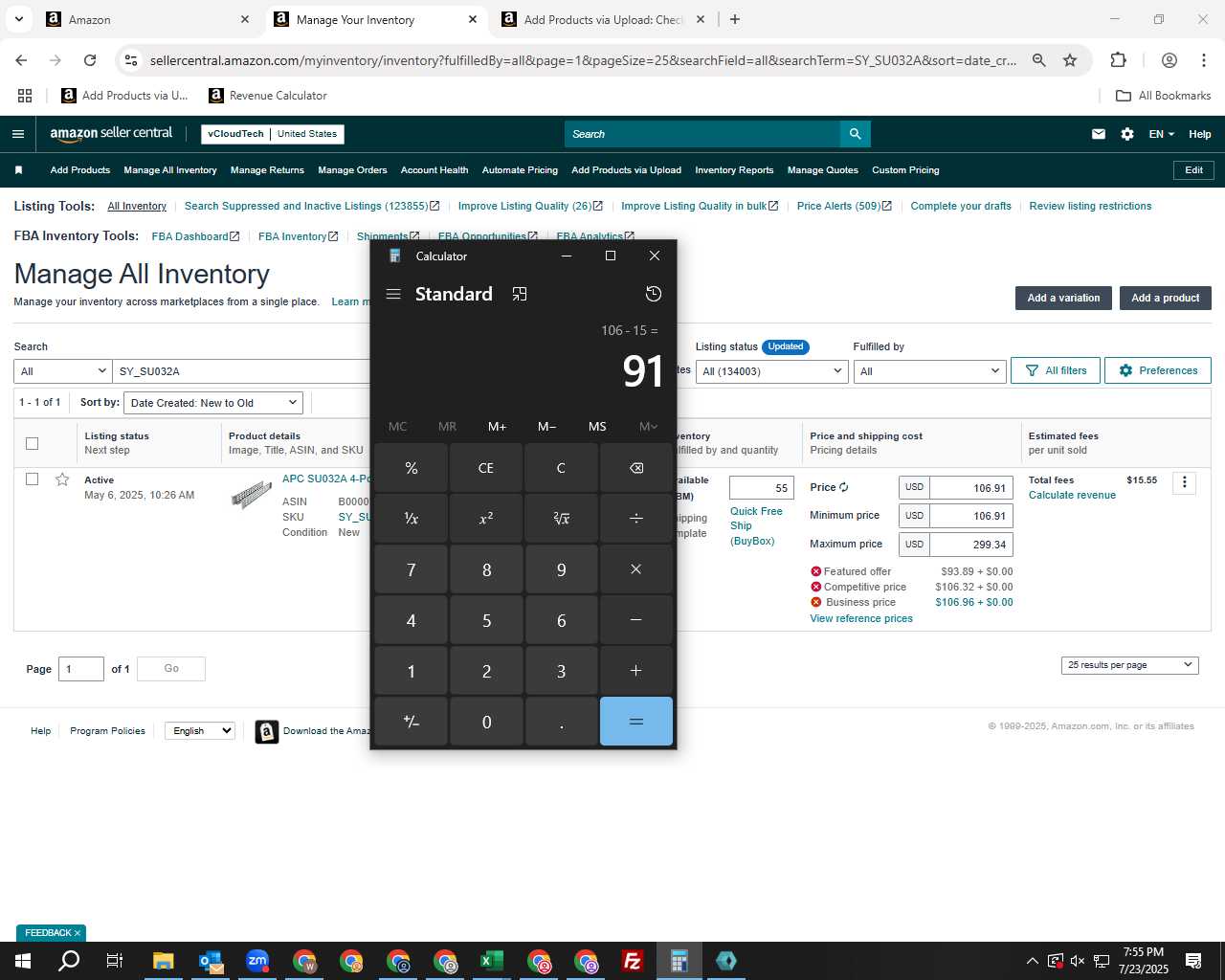Screen dimensions: 1225x980
Task: Click the x squared key in Calculator
Action: (486, 519)
